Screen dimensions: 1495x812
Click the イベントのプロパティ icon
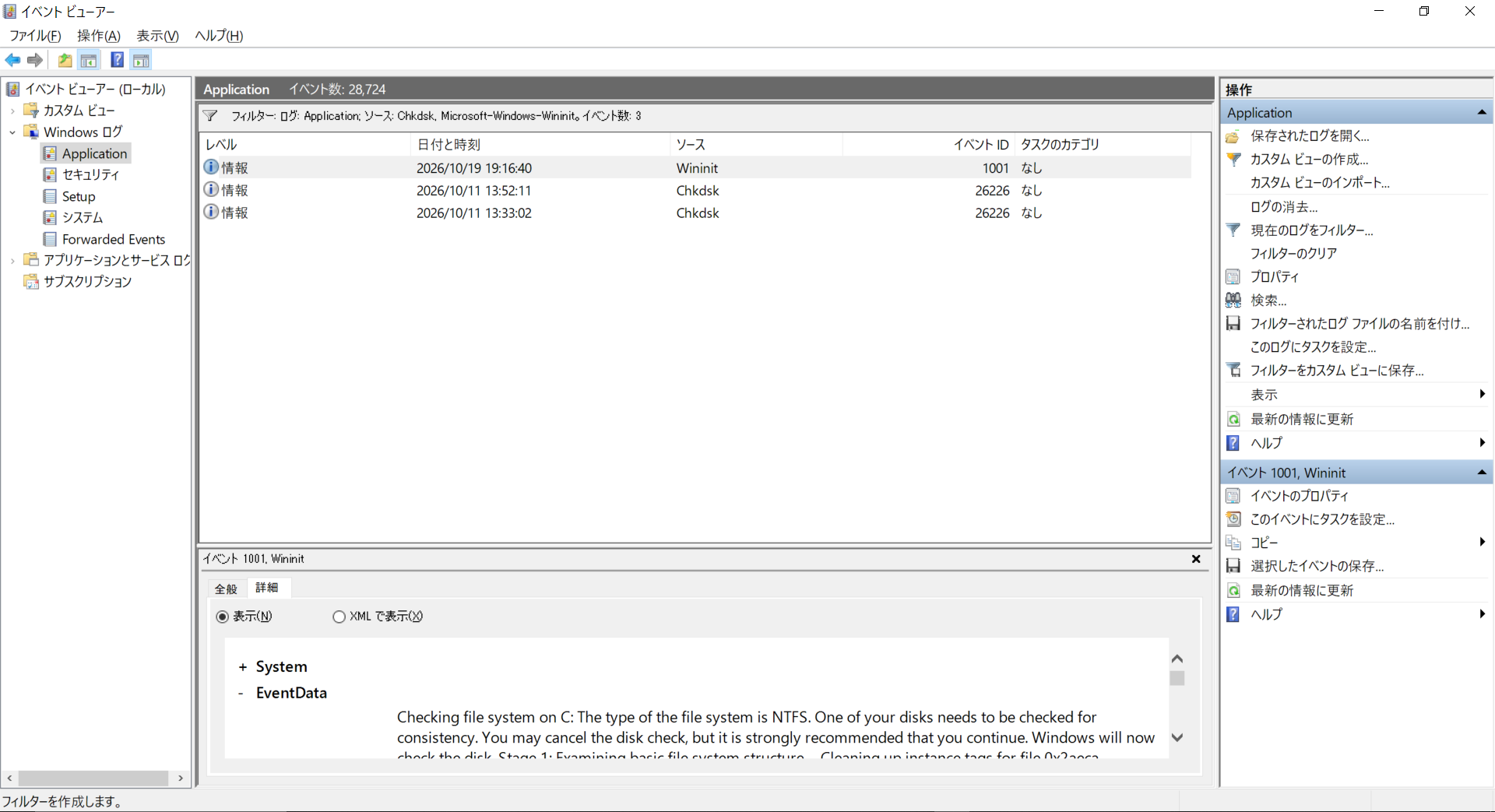[x=1233, y=496]
